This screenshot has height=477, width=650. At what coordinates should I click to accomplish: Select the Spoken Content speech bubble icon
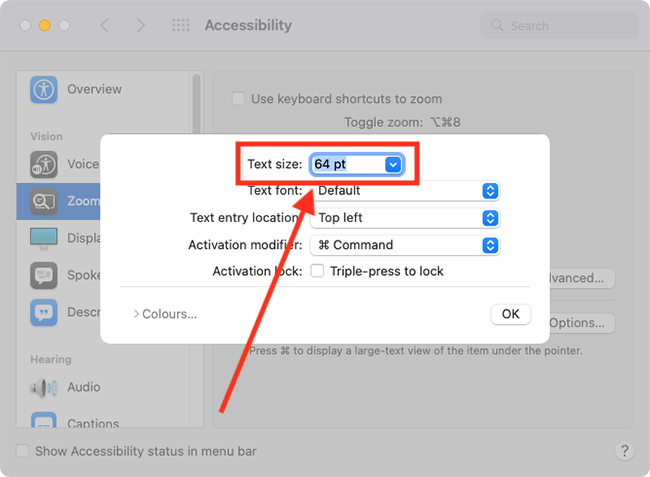click(x=44, y=275)
